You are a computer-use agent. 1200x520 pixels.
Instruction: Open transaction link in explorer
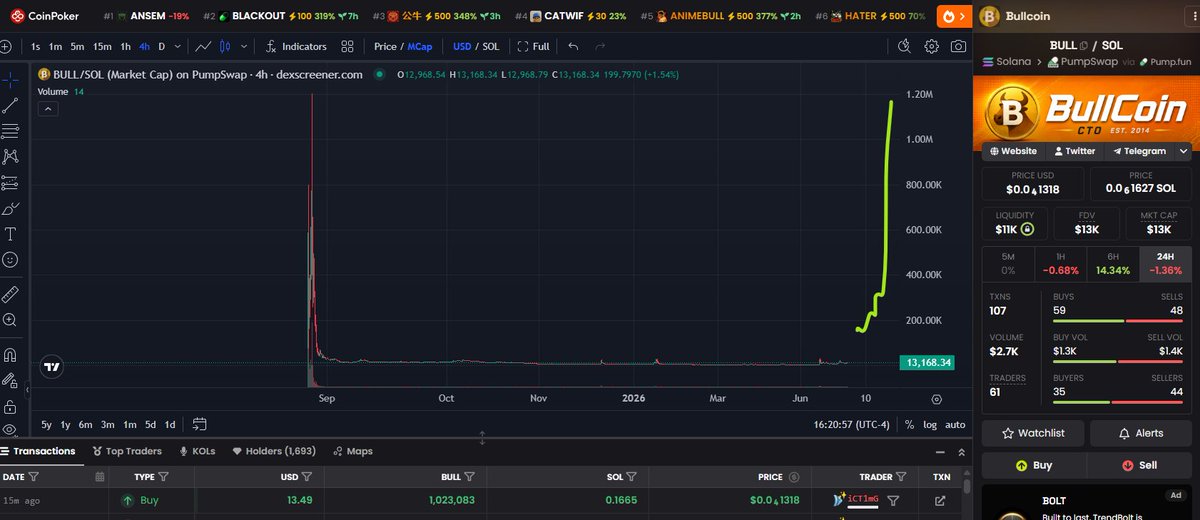pyautogui.click(x=938, y=501)
